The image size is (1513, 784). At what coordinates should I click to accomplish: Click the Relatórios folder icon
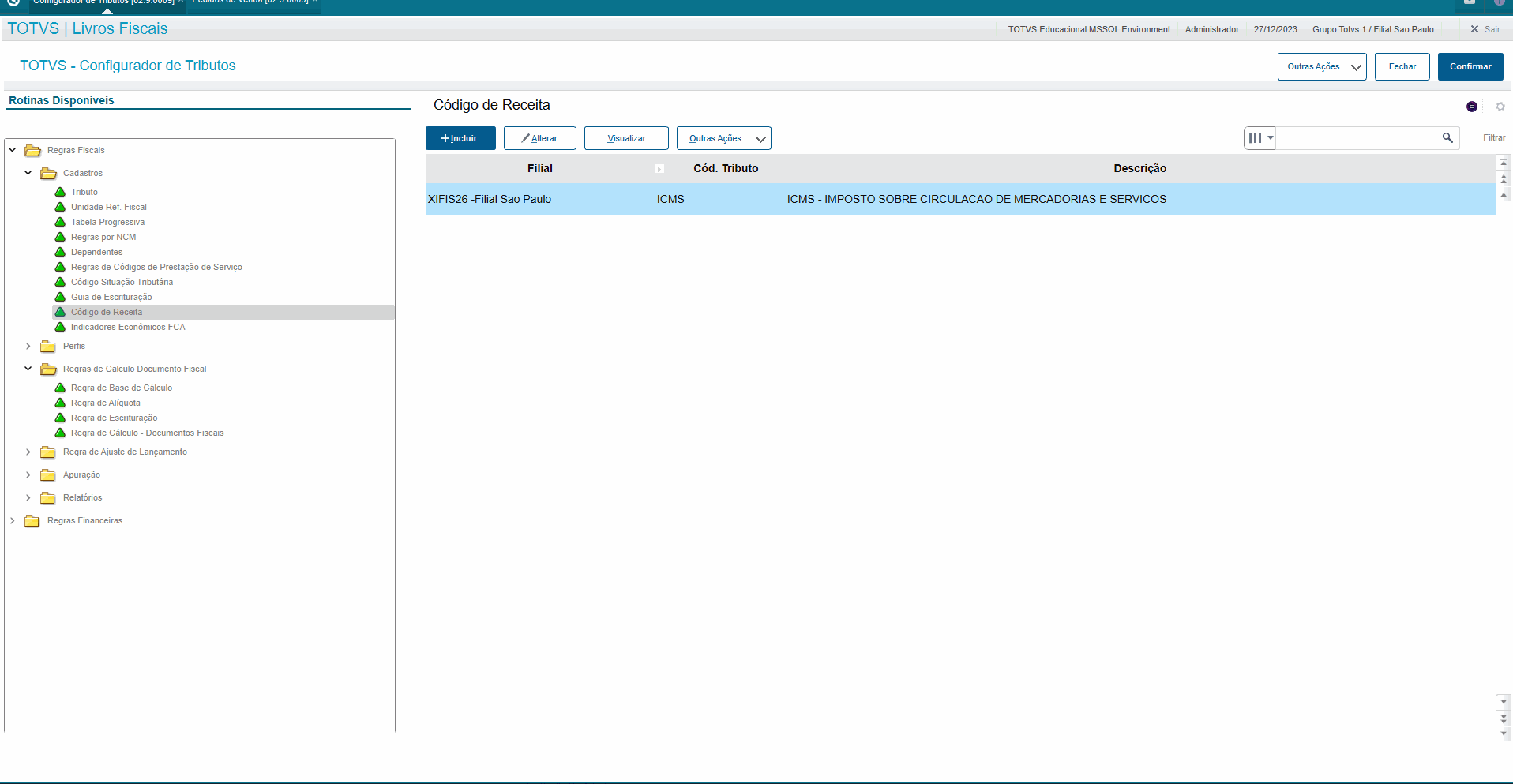point(48,497)
